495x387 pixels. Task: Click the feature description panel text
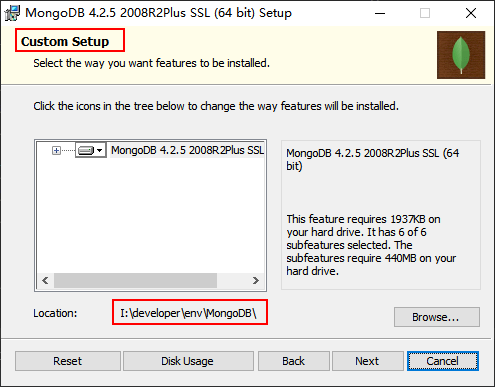tap(373, 245)
